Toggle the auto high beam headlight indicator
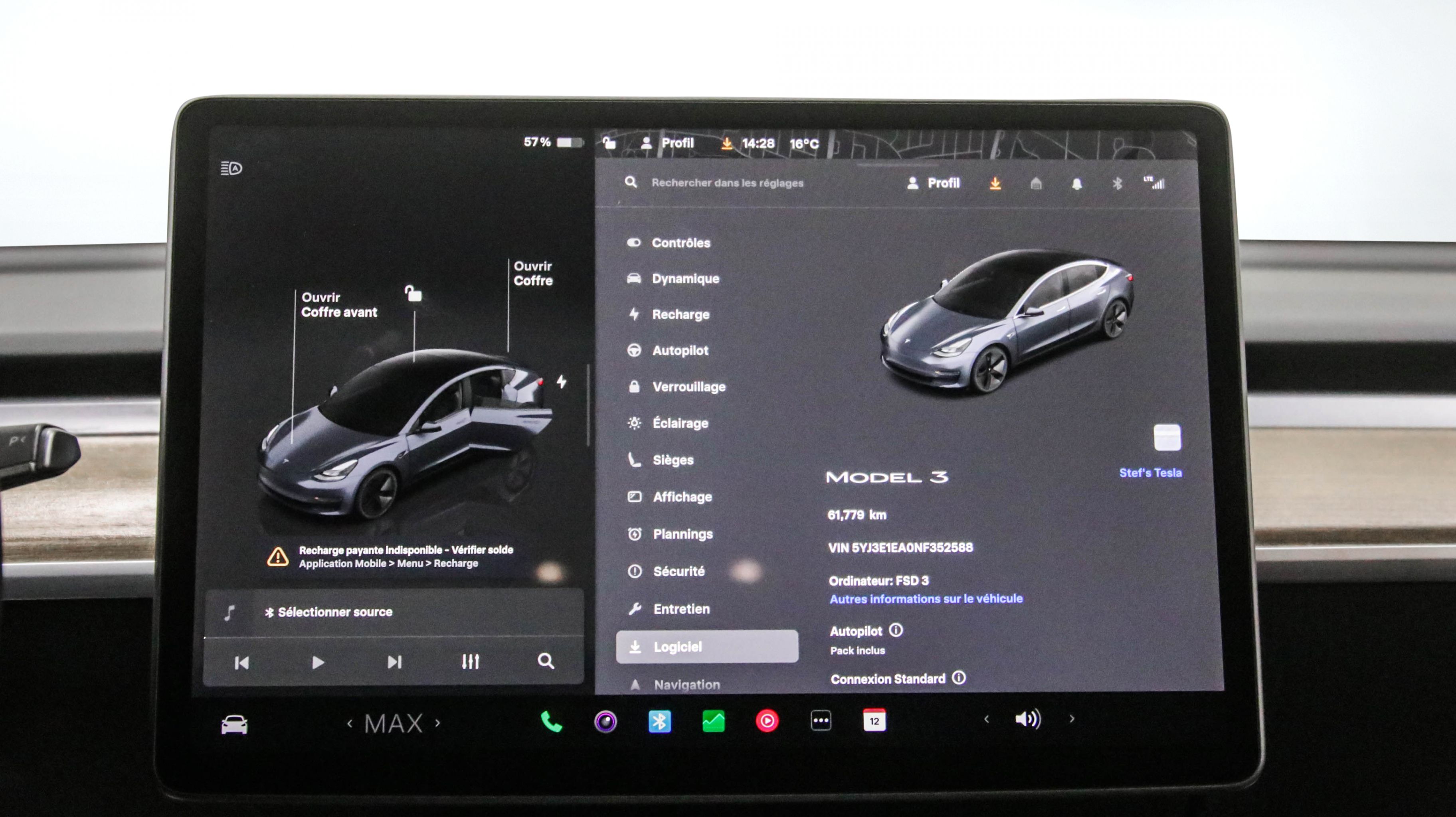Viewport: 1456px width, 817px height. [231, 168]
